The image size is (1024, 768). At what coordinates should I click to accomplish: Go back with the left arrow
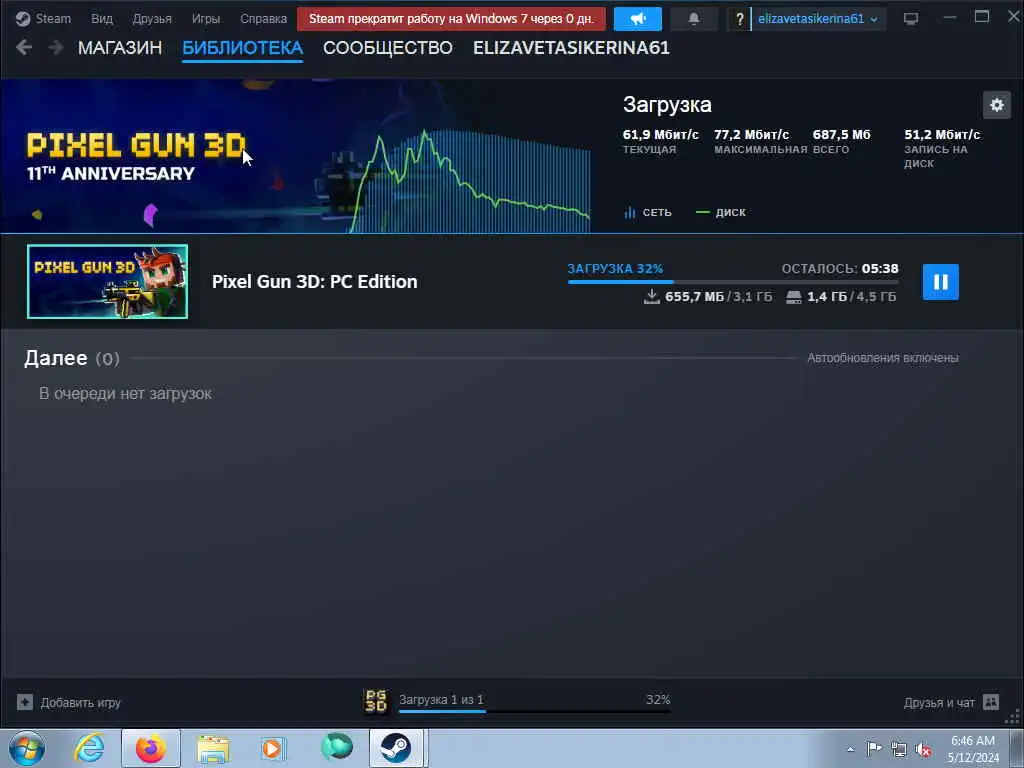[24, 48]
